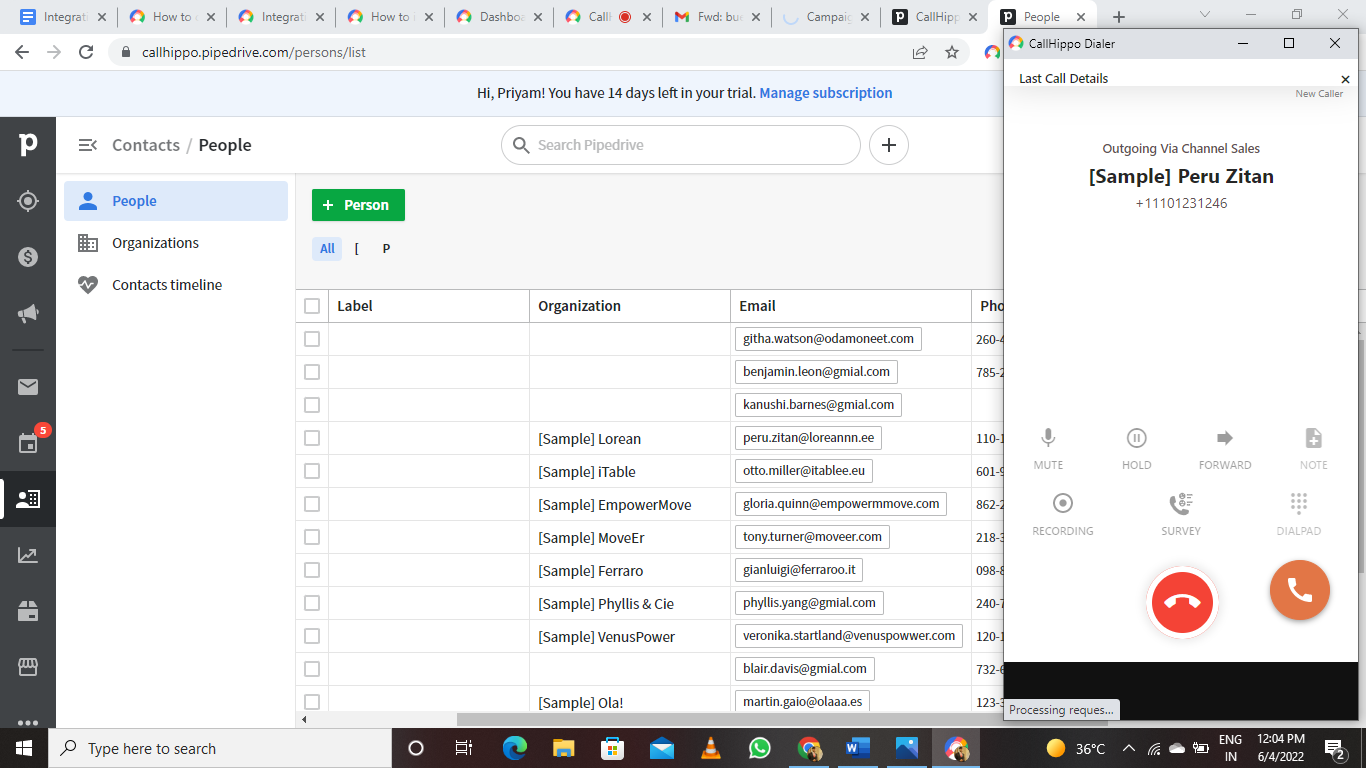Open Manage subscription link
The image size is (1366, 768).
[x=826, y=93]
